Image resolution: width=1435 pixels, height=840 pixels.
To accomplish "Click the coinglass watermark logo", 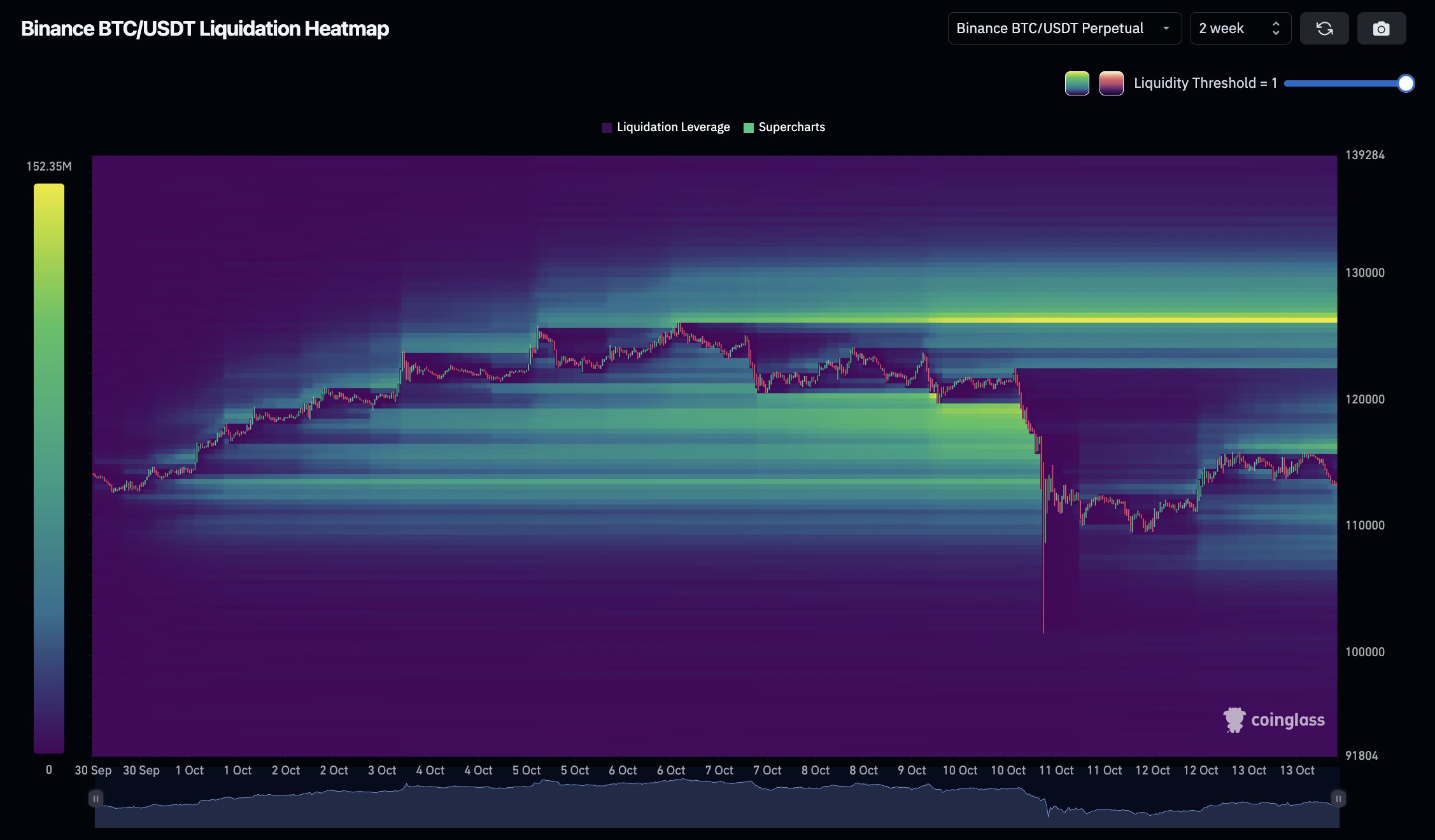I will [x=1274, y=720].
